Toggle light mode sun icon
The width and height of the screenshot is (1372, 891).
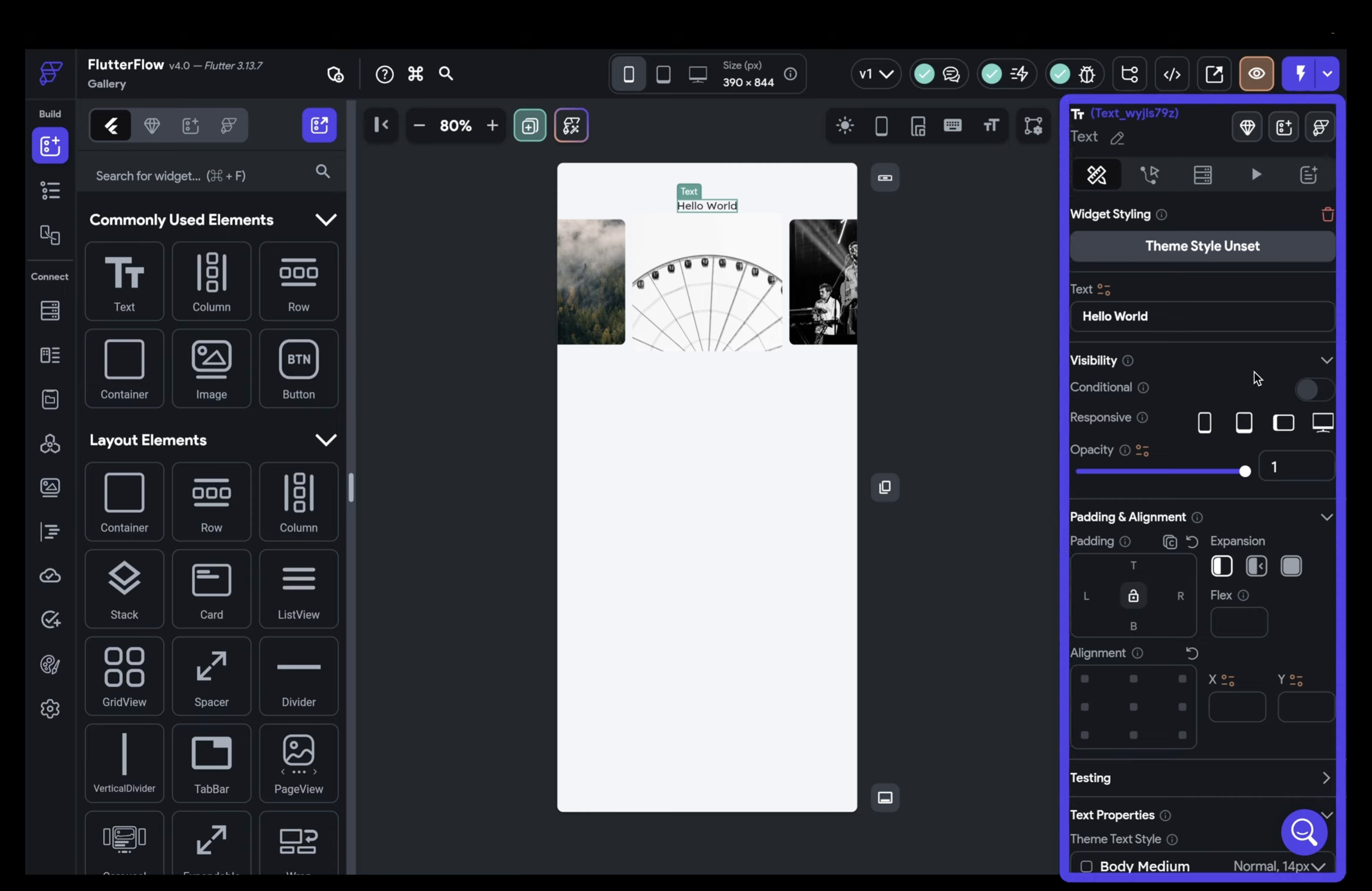click(x=845, y=125)
